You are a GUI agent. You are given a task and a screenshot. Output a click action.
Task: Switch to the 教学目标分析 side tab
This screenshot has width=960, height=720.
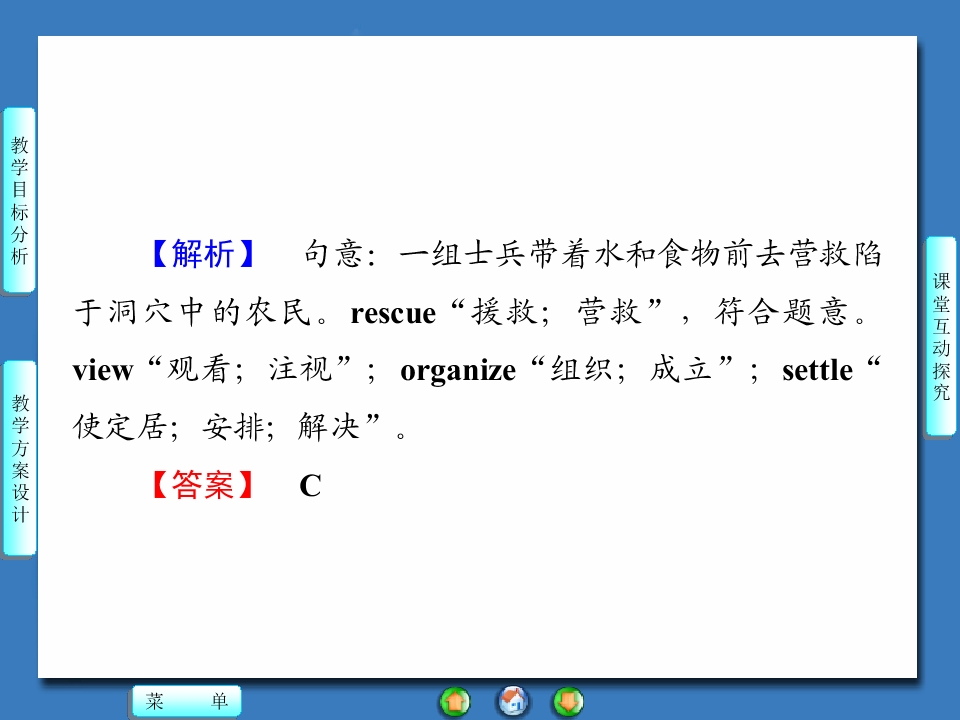(x=20, y=200)
